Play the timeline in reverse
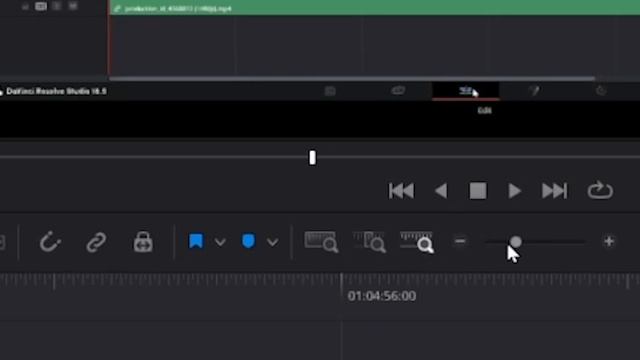 [441, 191]
